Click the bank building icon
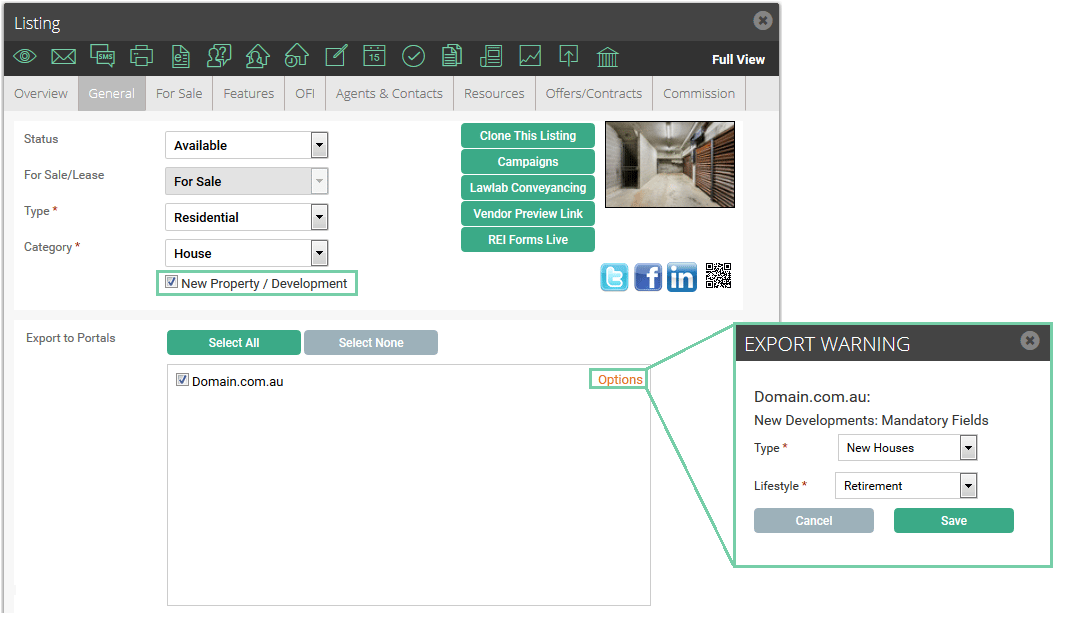This screenshot has width=1068, height=632. click(608, 57)
